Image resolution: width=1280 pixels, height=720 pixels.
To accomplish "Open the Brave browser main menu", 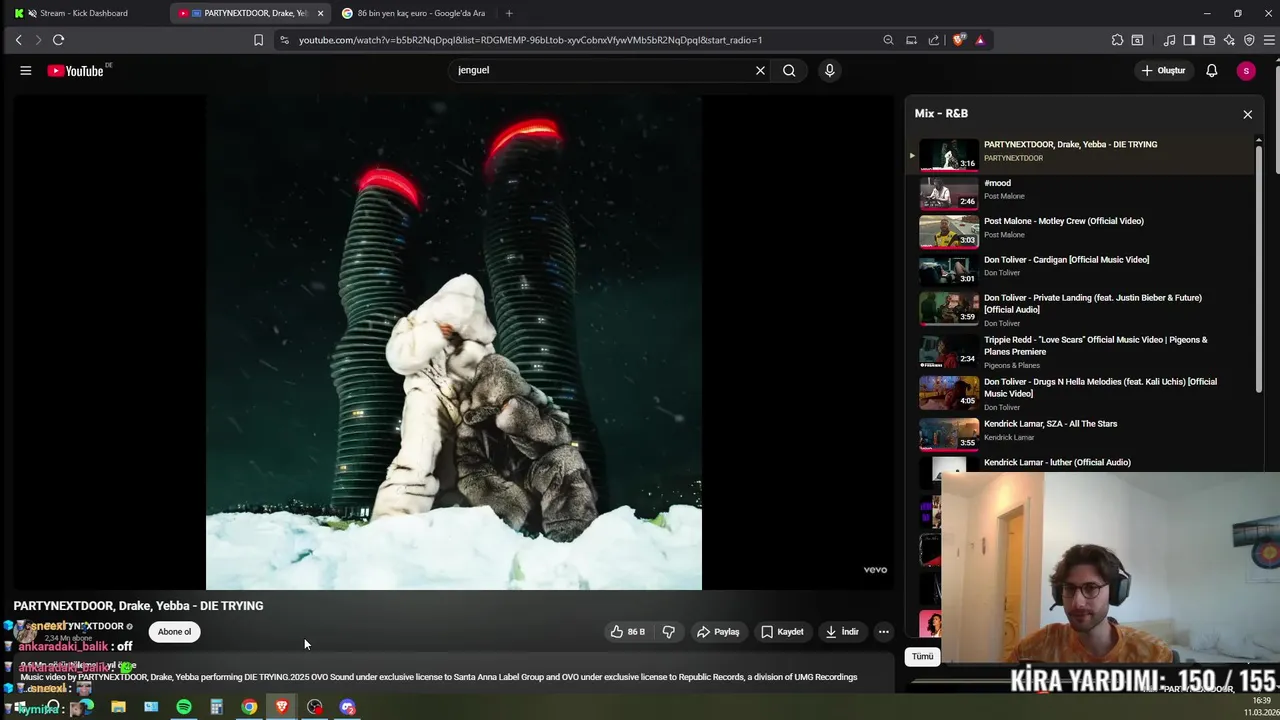I will coord(1269,40).
